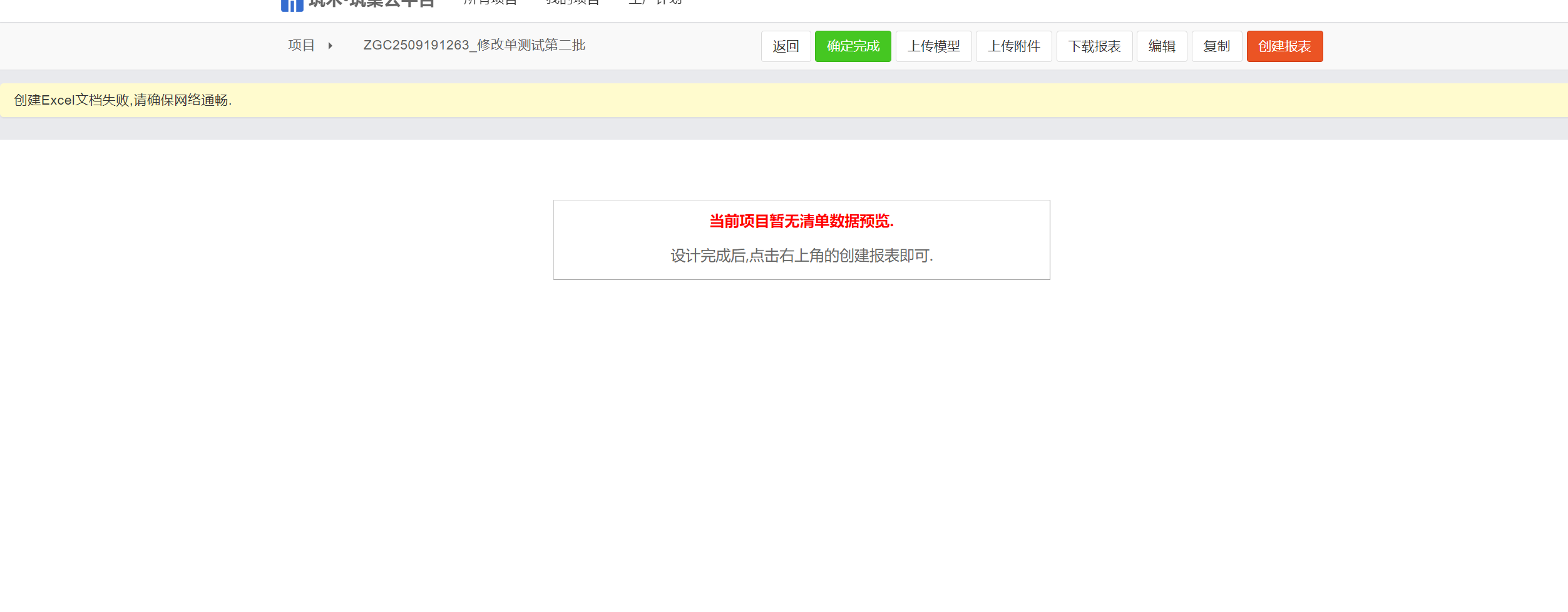
Task: Select the project title ZGC2509191263_修改单测试第二批
Action: [476, 45]
